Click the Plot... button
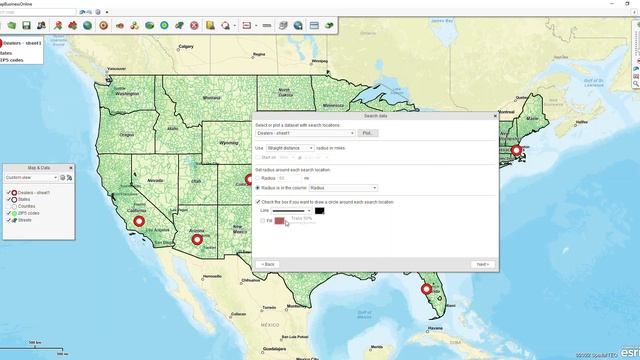This screenshot has height=360, width=640. (x=368, y=133)
